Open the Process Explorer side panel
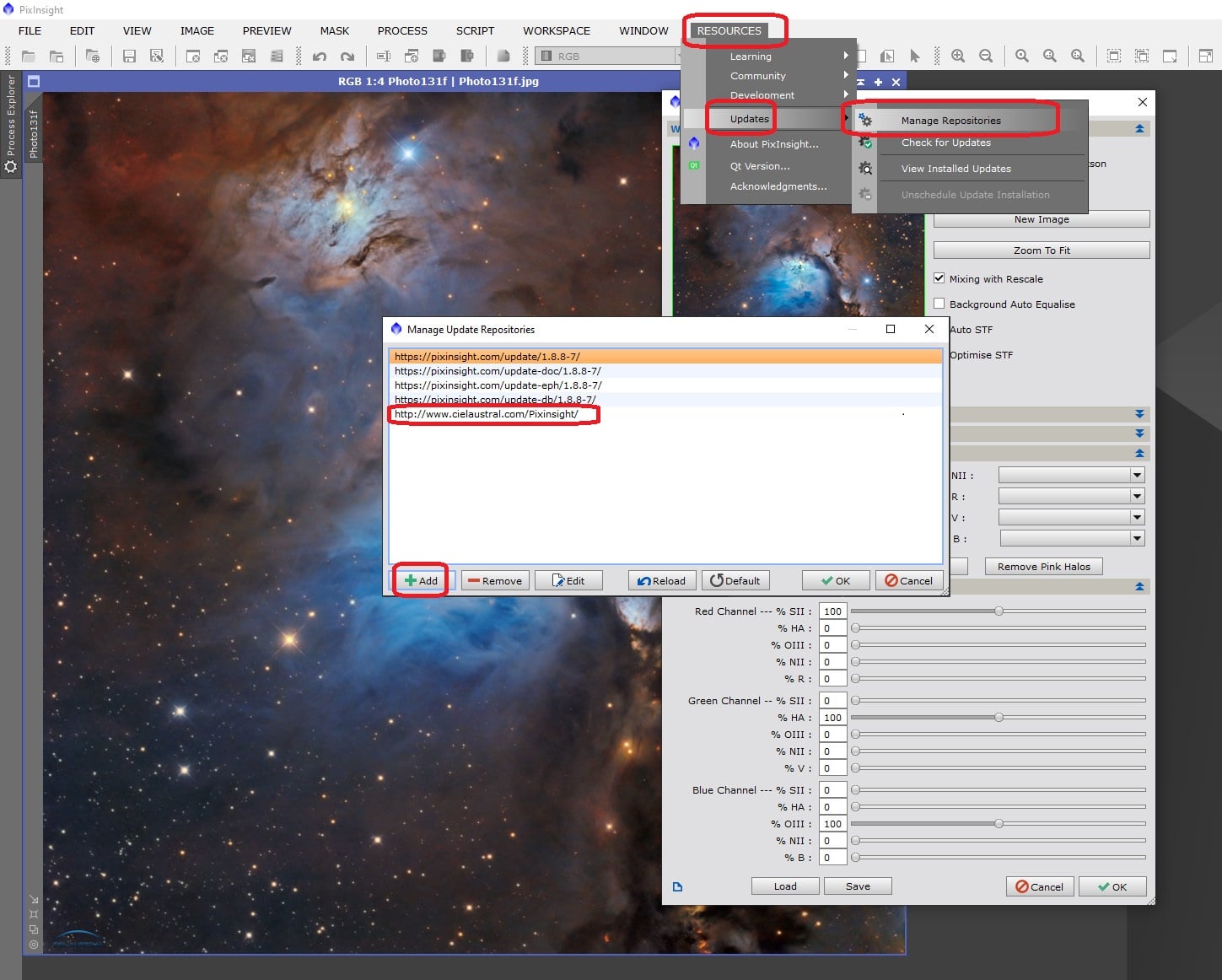The height and width of the screenshot is (980, 1222). tap(11, 124)
